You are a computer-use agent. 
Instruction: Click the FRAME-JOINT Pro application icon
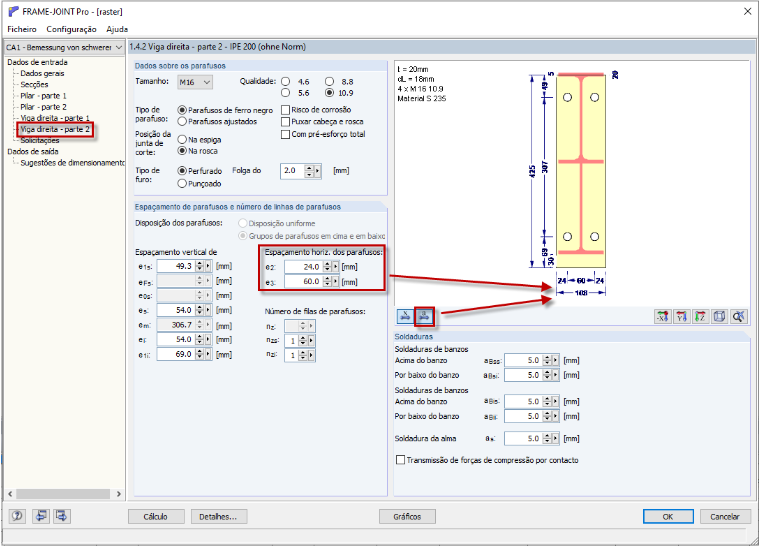click(13, 11)
